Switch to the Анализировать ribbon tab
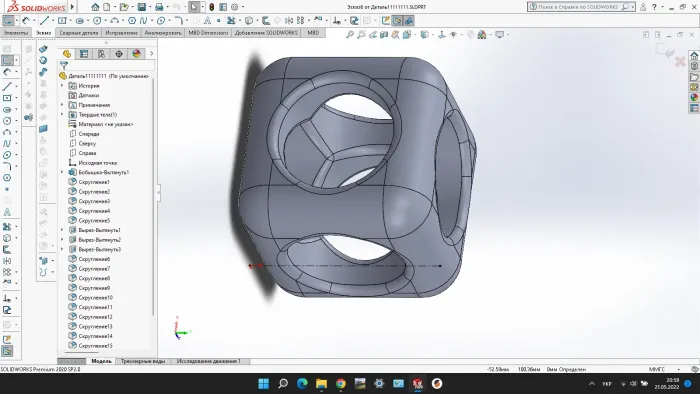The image size is (700, 394). tap(163, 33)
